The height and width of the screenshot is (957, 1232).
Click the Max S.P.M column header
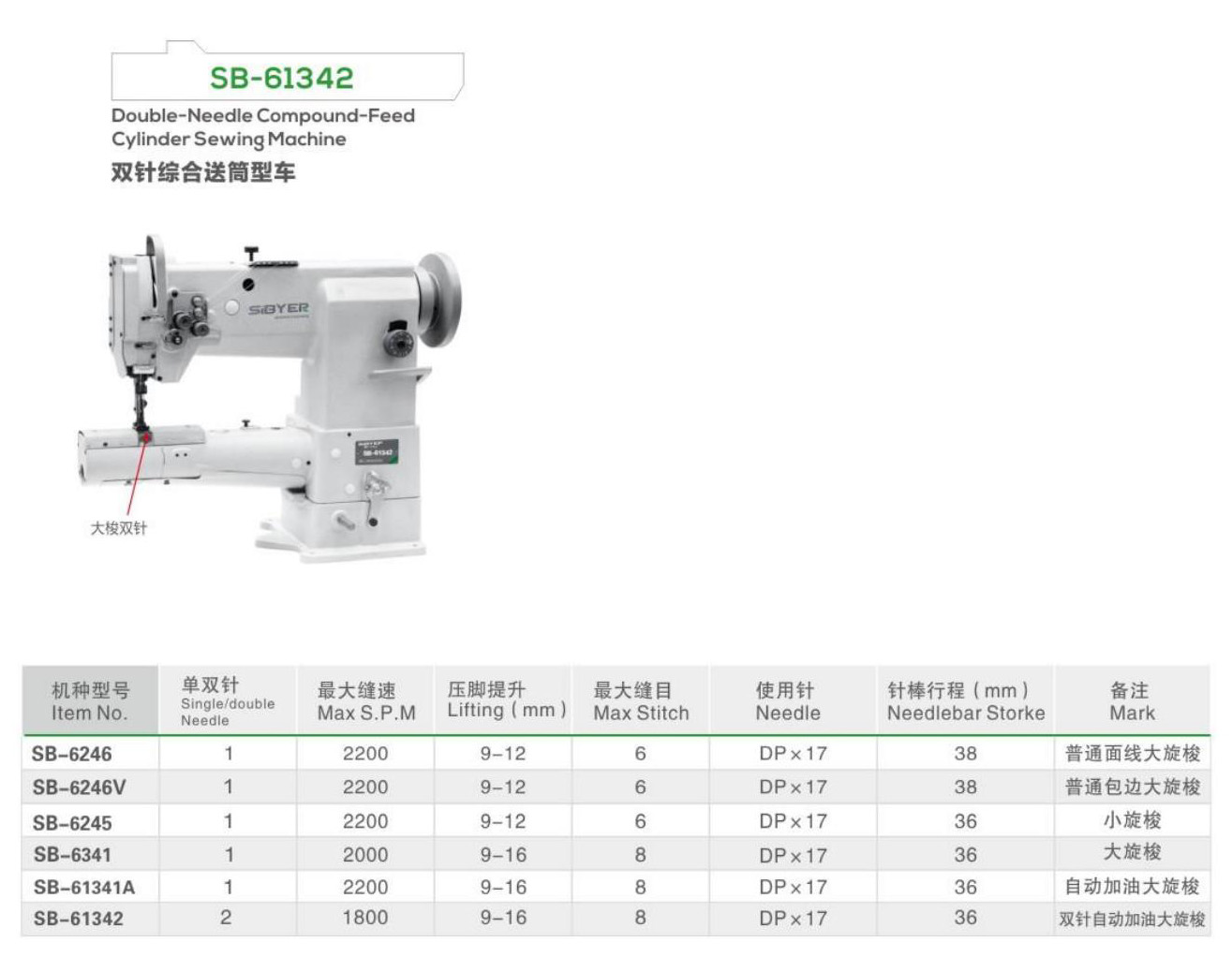pyautogui.click(x=365, y=701)
